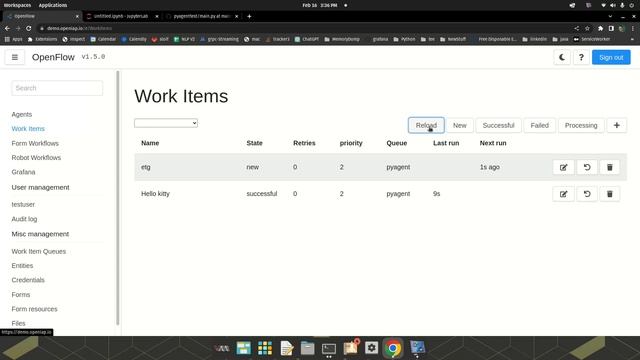
Task: Open the Settings gear dock icon
Action: [x=371, y=348]
